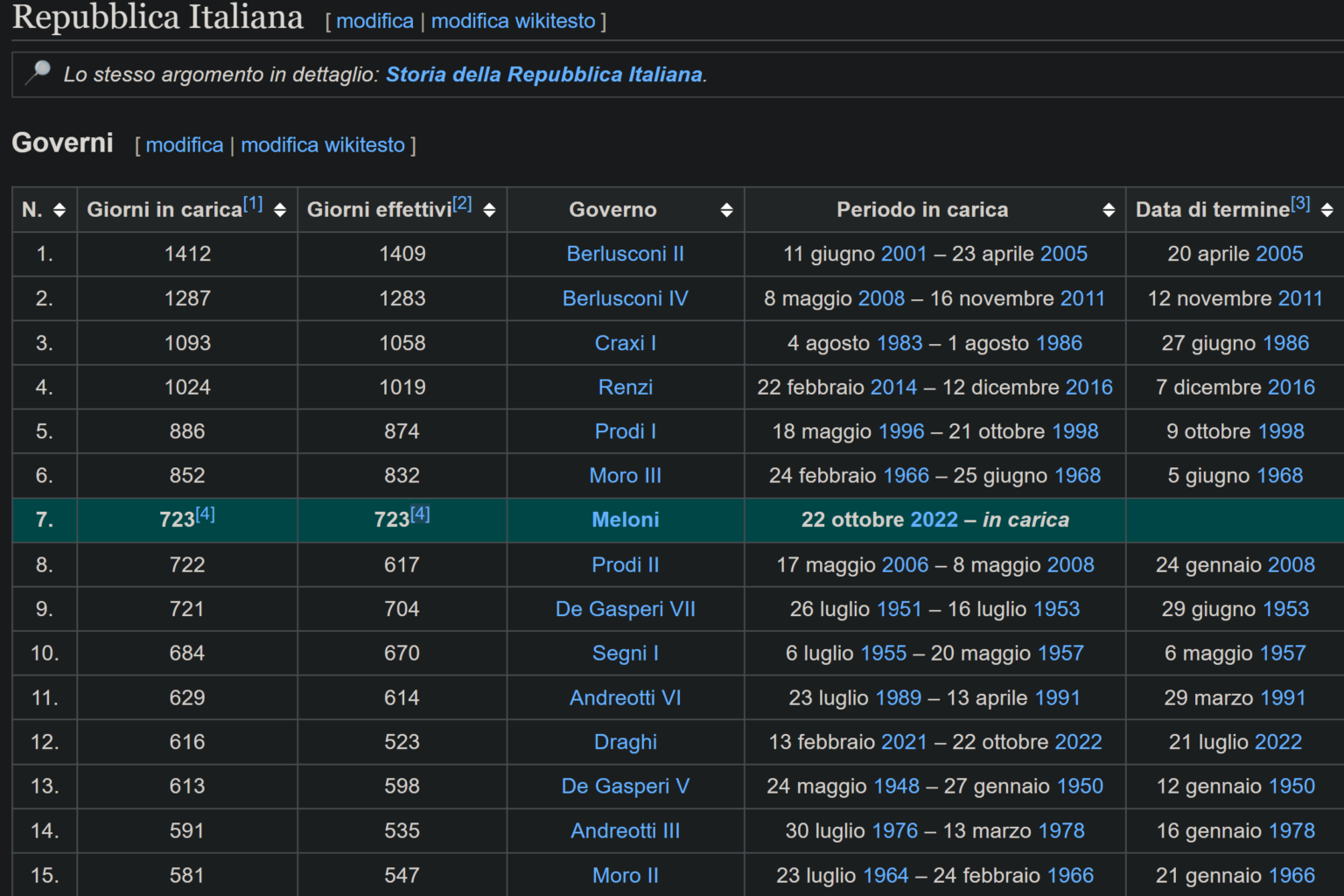Viewport: 1344px width, 896px height.
Task: Open footnote [3] on Data di termine
Action: (1300, 204)
